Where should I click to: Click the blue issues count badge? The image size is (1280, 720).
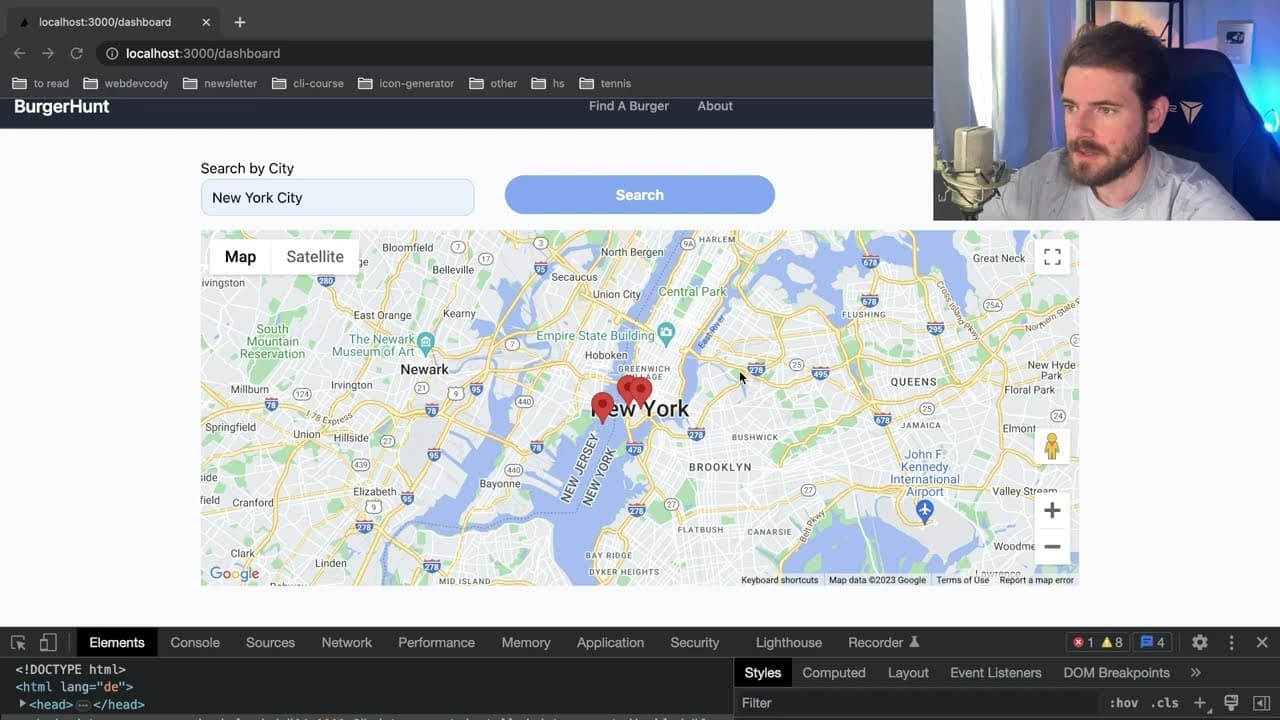(x=1153, y=643)
